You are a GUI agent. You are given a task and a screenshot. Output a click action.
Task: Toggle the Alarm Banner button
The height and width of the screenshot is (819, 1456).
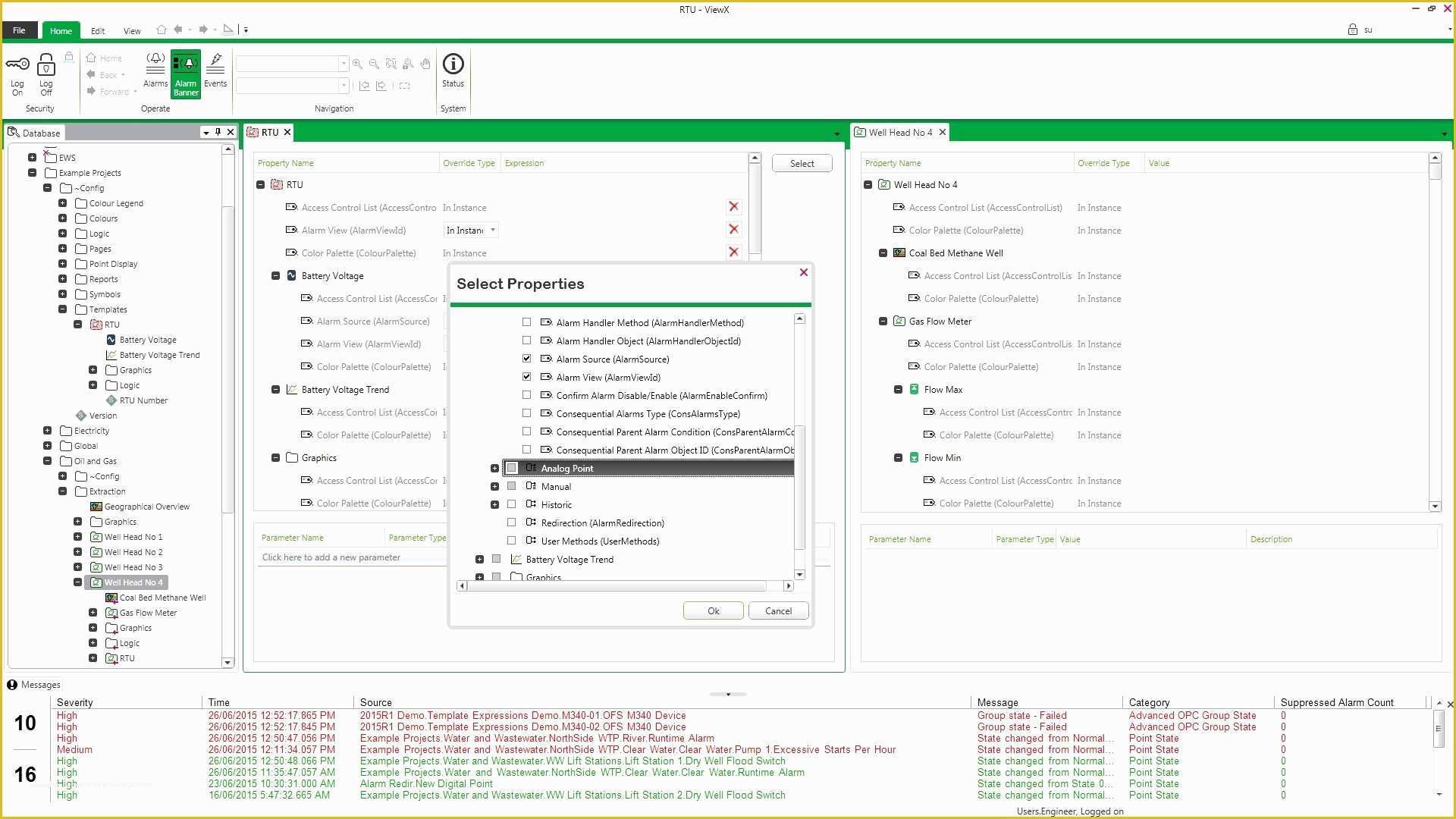pos(186,74)
